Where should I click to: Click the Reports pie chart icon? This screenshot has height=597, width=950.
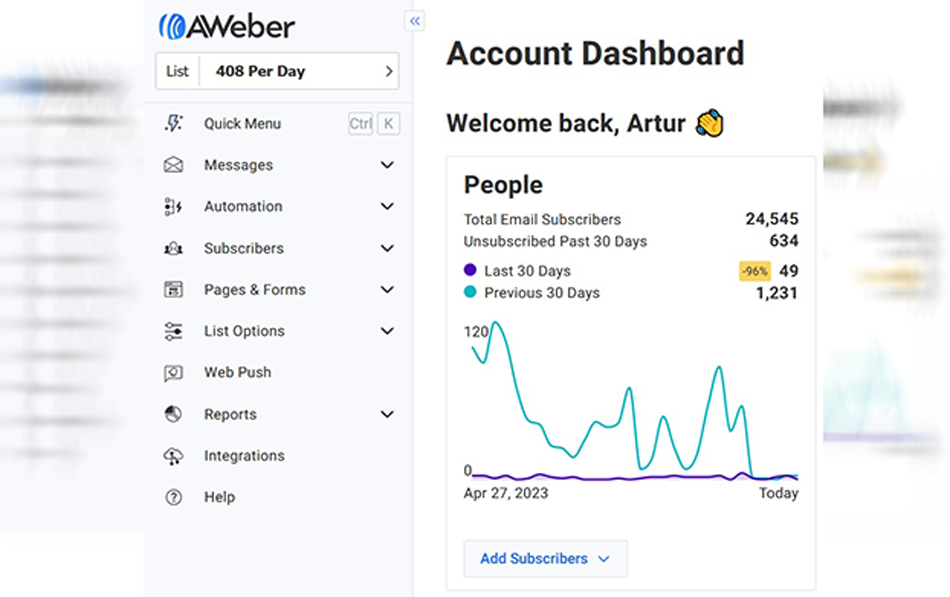(x=173, y=414)
